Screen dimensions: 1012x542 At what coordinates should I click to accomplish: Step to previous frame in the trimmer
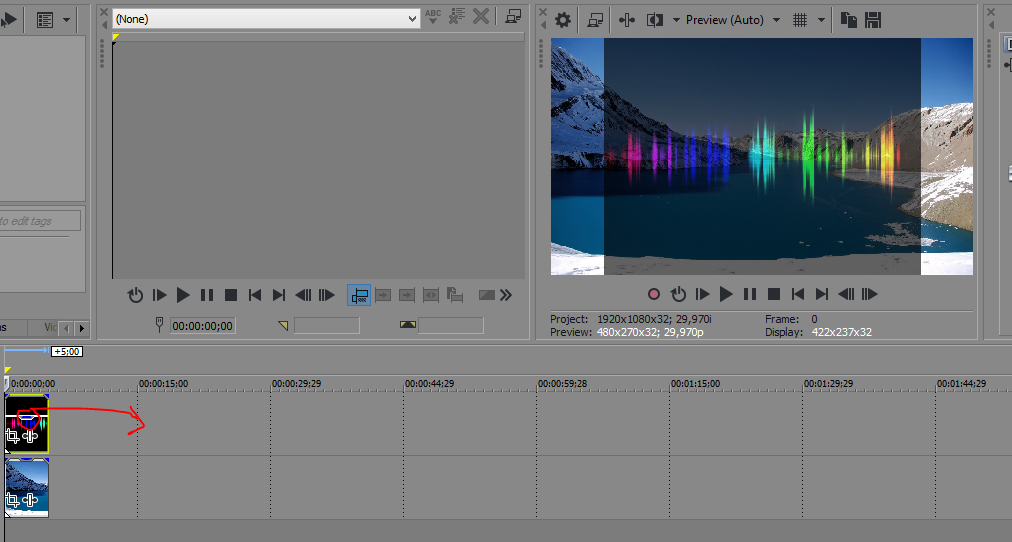pos(303,296)
